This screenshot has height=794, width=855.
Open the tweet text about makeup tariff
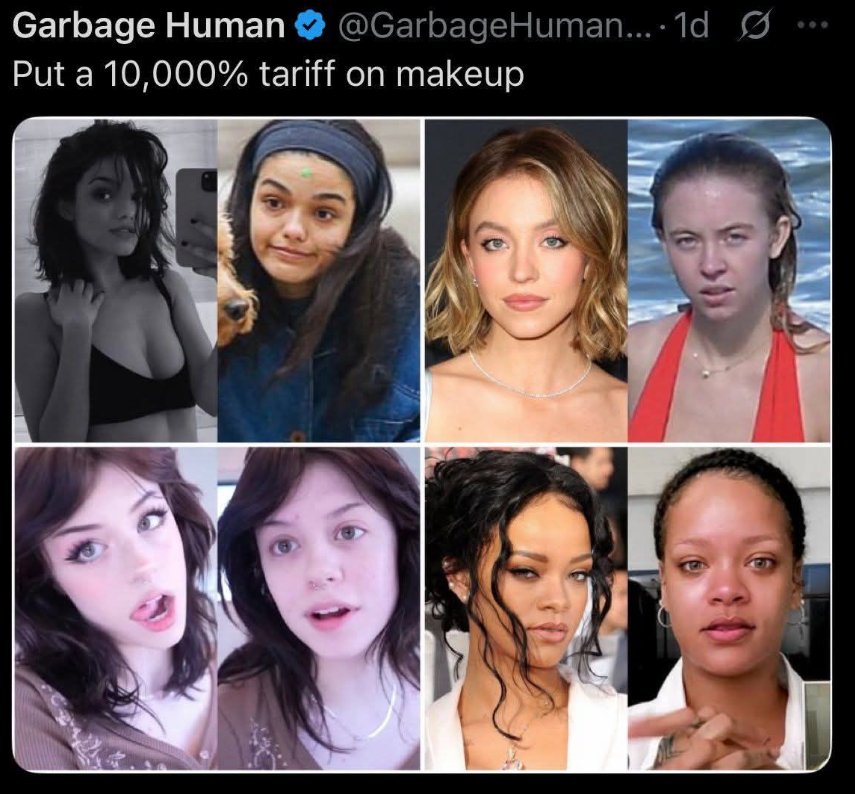click(268, 73)
